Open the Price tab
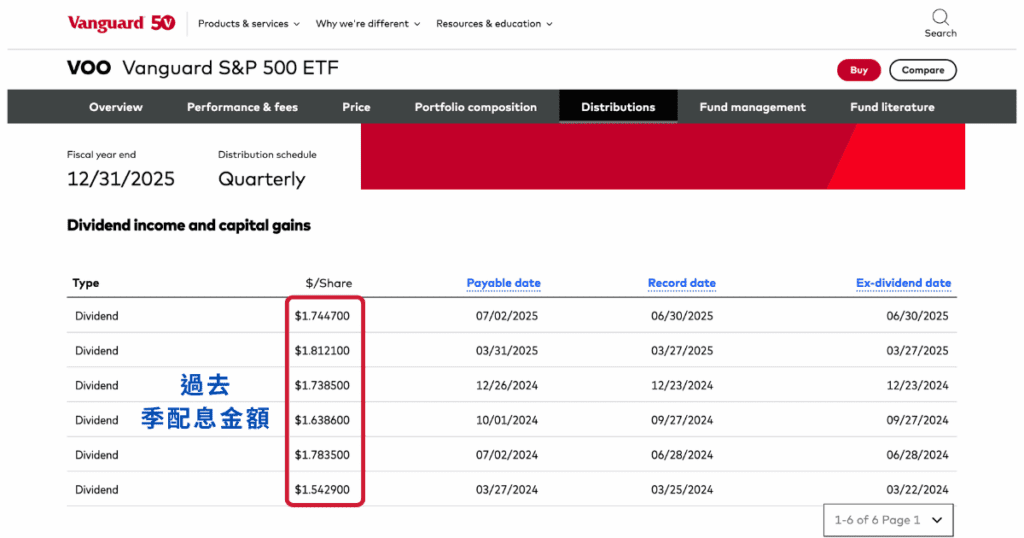Viewport: 1024px width, 538px height. [356, 107]
